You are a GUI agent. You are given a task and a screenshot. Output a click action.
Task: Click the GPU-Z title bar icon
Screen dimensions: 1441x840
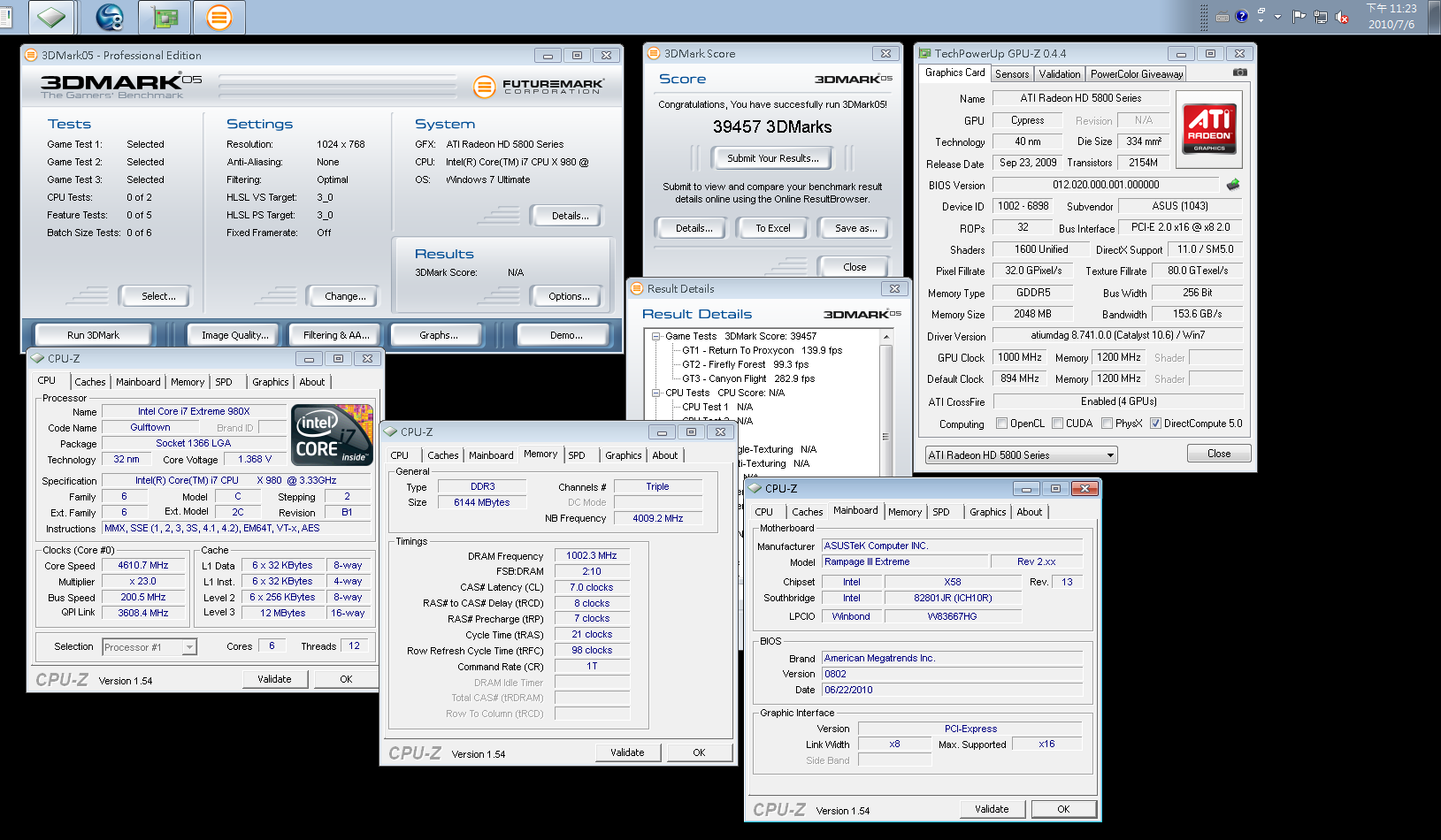(x=924, y=53)
